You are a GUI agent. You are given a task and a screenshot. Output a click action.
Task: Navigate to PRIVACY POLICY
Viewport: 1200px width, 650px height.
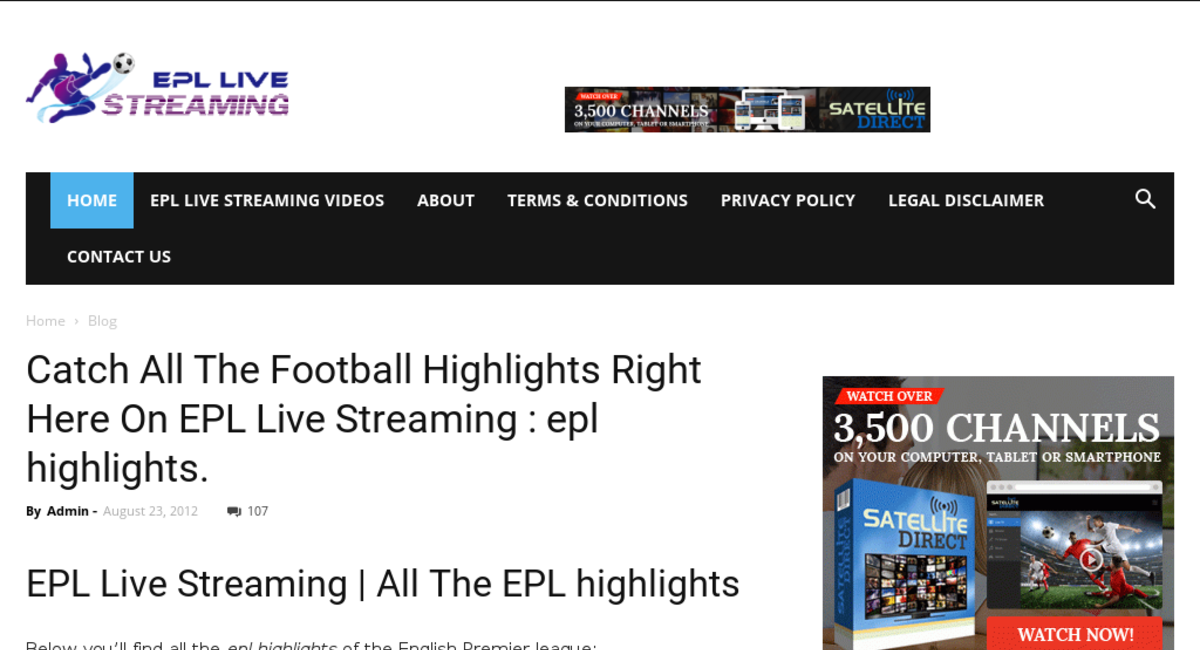tap(787, 200)
